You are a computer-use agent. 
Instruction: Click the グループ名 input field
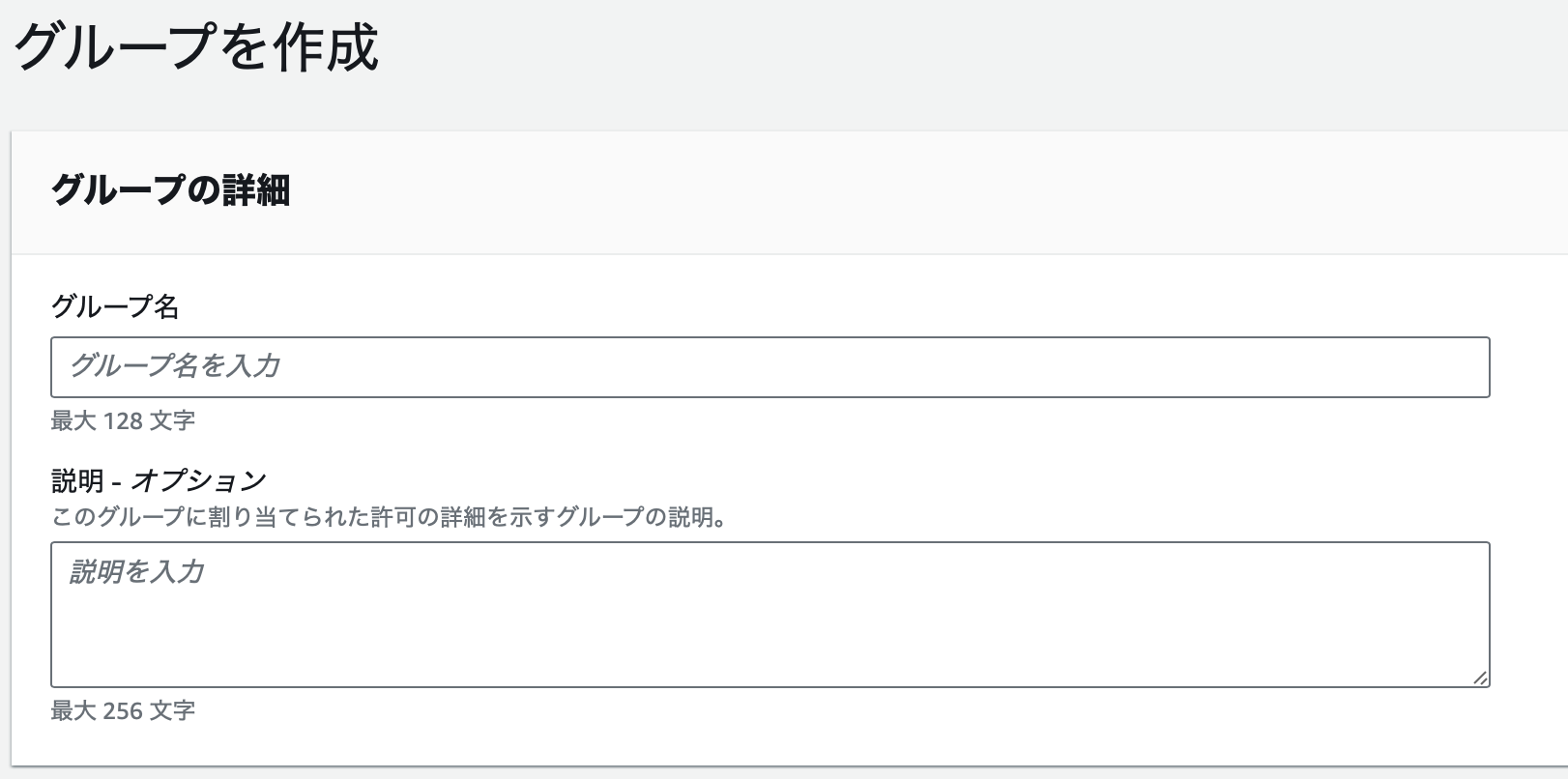coord(769,367)
